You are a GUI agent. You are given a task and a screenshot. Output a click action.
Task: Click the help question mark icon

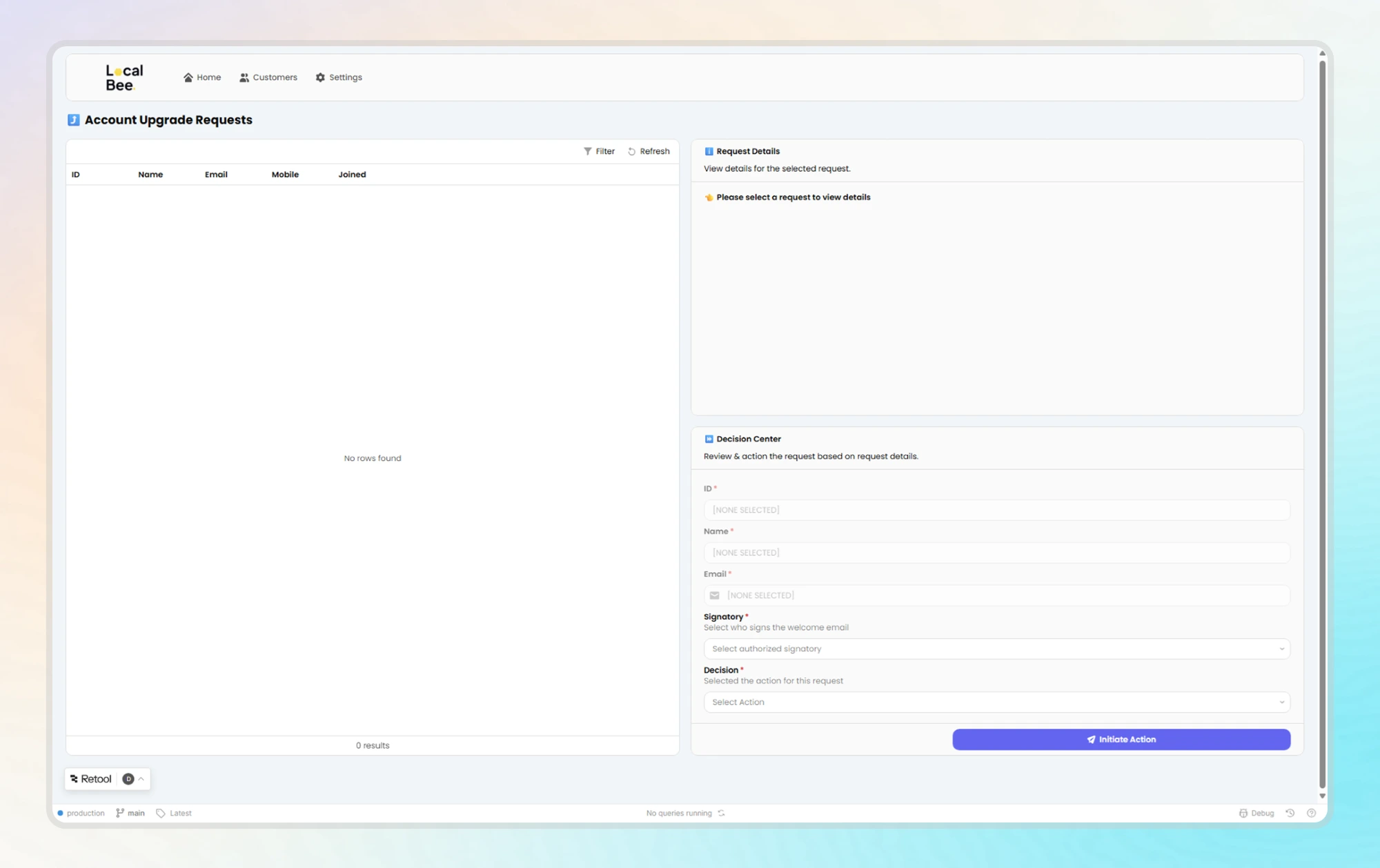1312,813
